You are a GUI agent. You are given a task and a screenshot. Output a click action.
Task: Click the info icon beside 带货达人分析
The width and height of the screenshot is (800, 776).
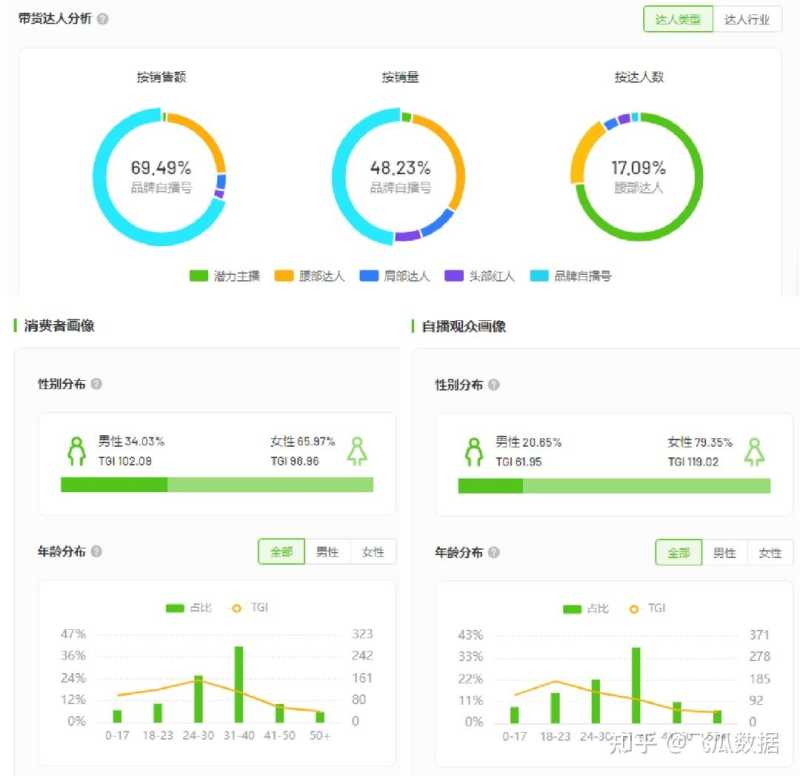[x=102, y=17]
